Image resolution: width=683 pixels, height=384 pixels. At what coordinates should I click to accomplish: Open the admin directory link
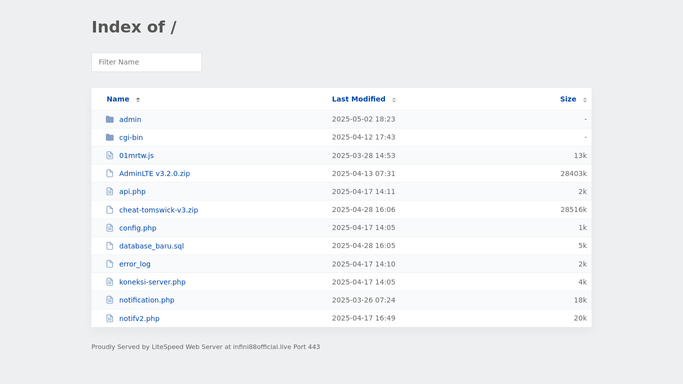pos(130,119)
